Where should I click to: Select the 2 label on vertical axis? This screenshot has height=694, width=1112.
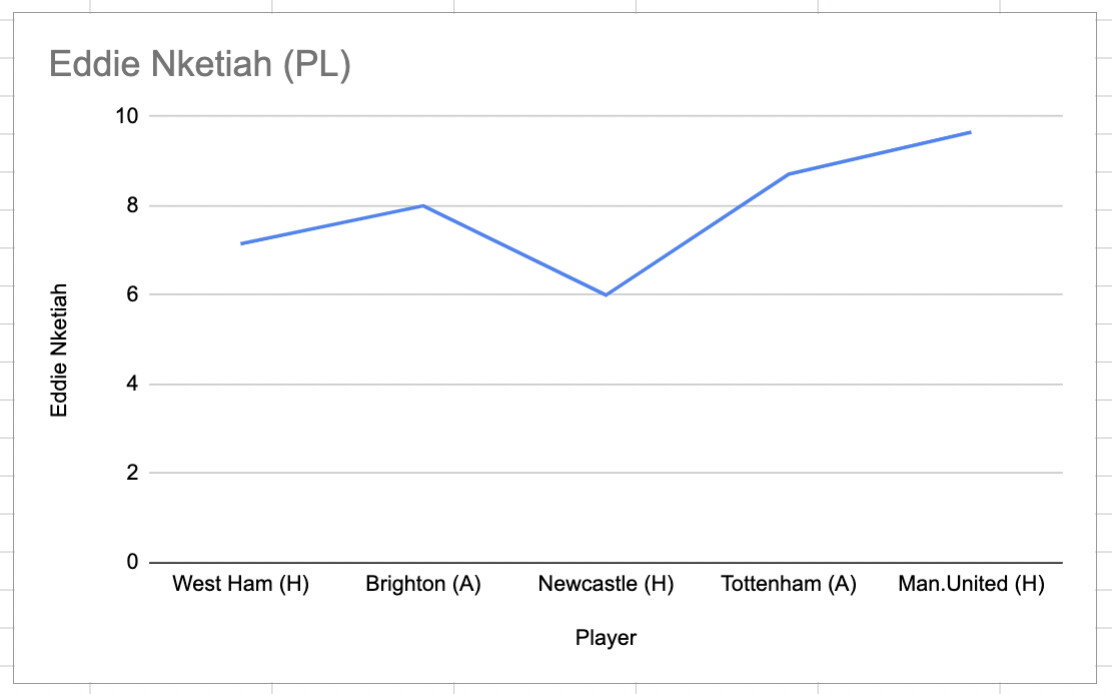pyautogui.click(x=131, y=473)
